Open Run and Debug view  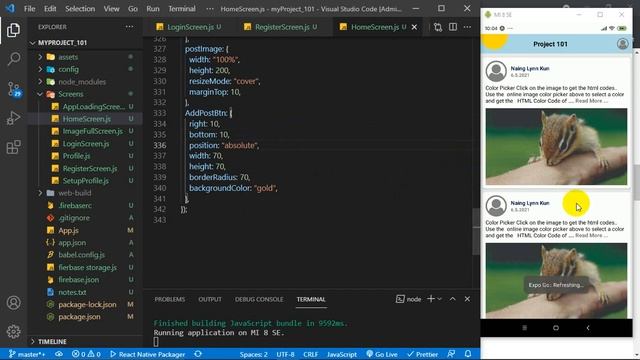[13, 118]
